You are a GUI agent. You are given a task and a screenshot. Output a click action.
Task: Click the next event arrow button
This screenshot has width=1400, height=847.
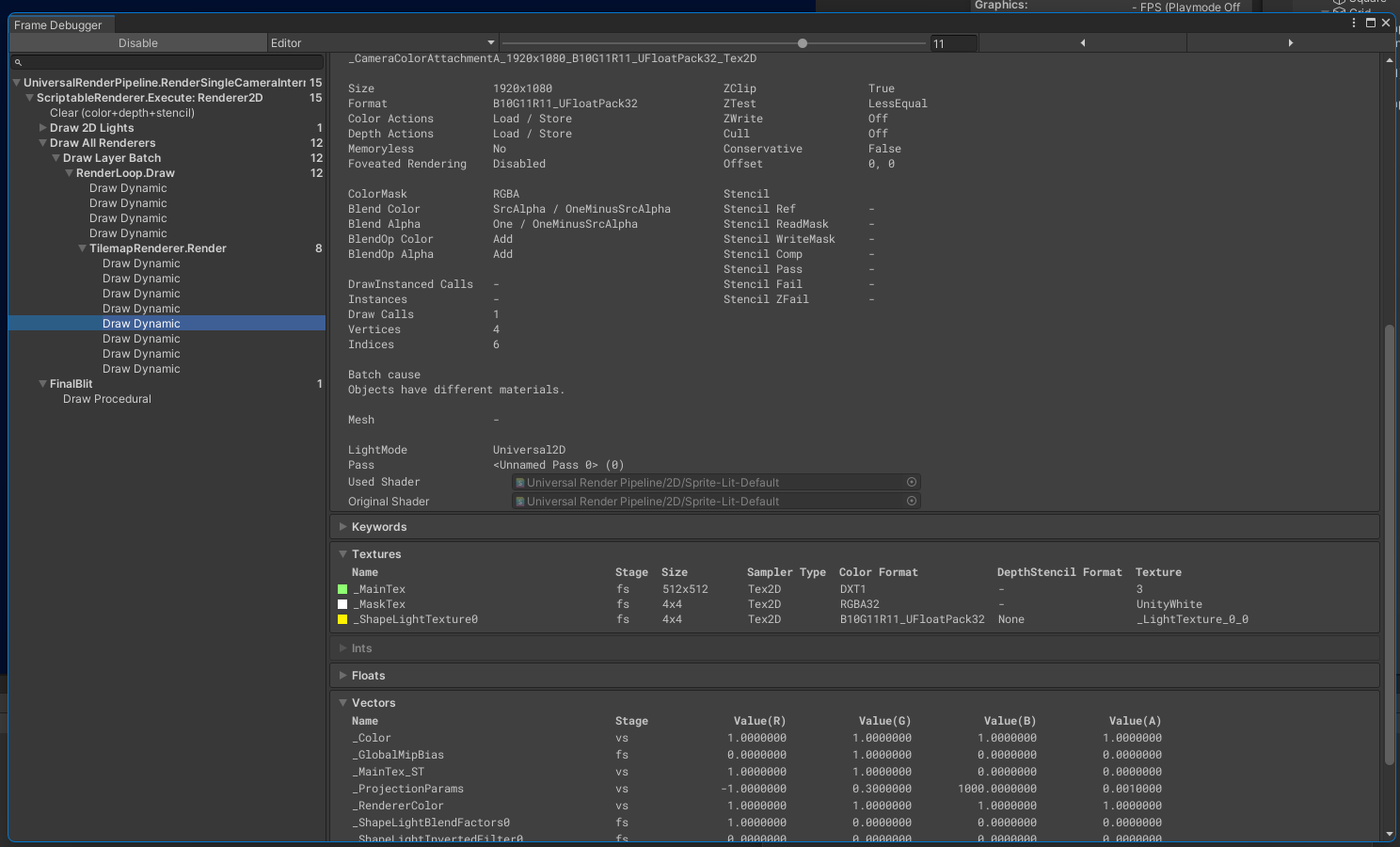(x=1290, y=43)
